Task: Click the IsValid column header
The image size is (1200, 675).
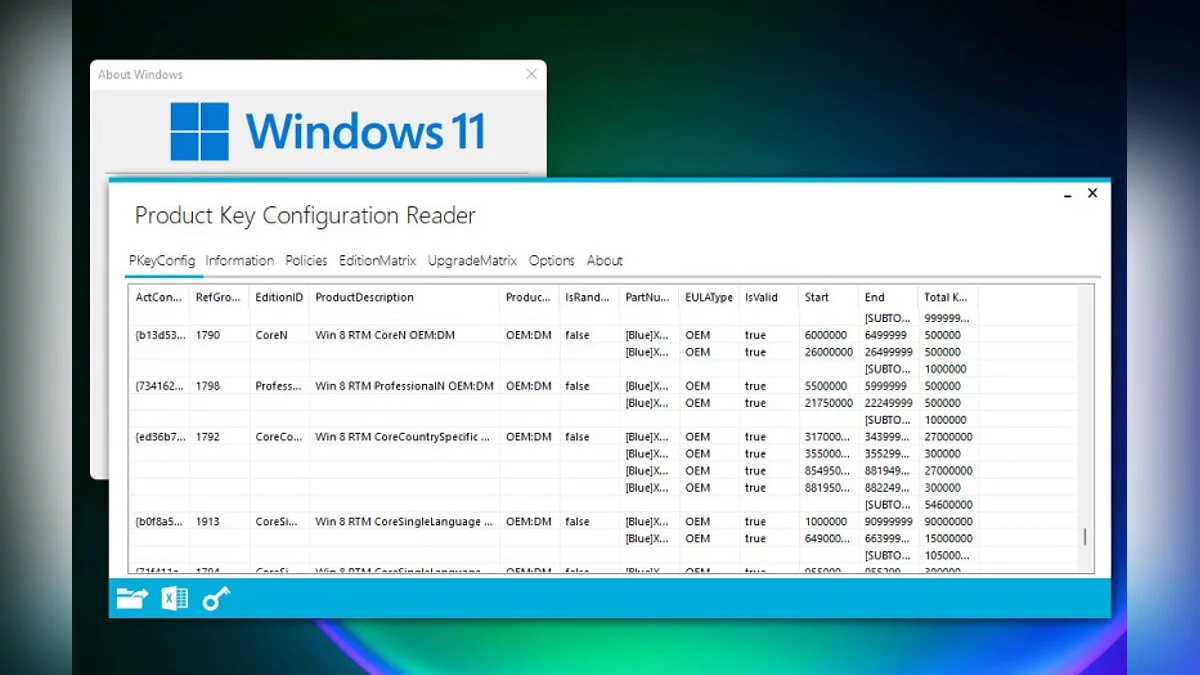Action: [769, 297]
